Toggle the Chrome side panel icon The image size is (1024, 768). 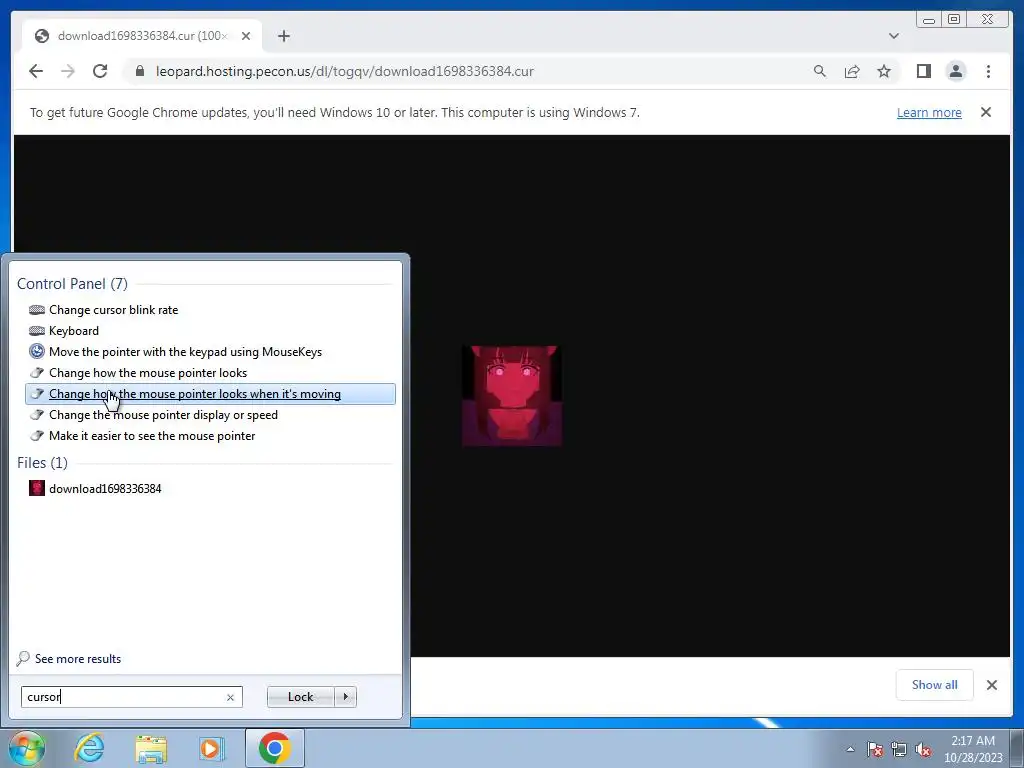click(x=923, y=71)
